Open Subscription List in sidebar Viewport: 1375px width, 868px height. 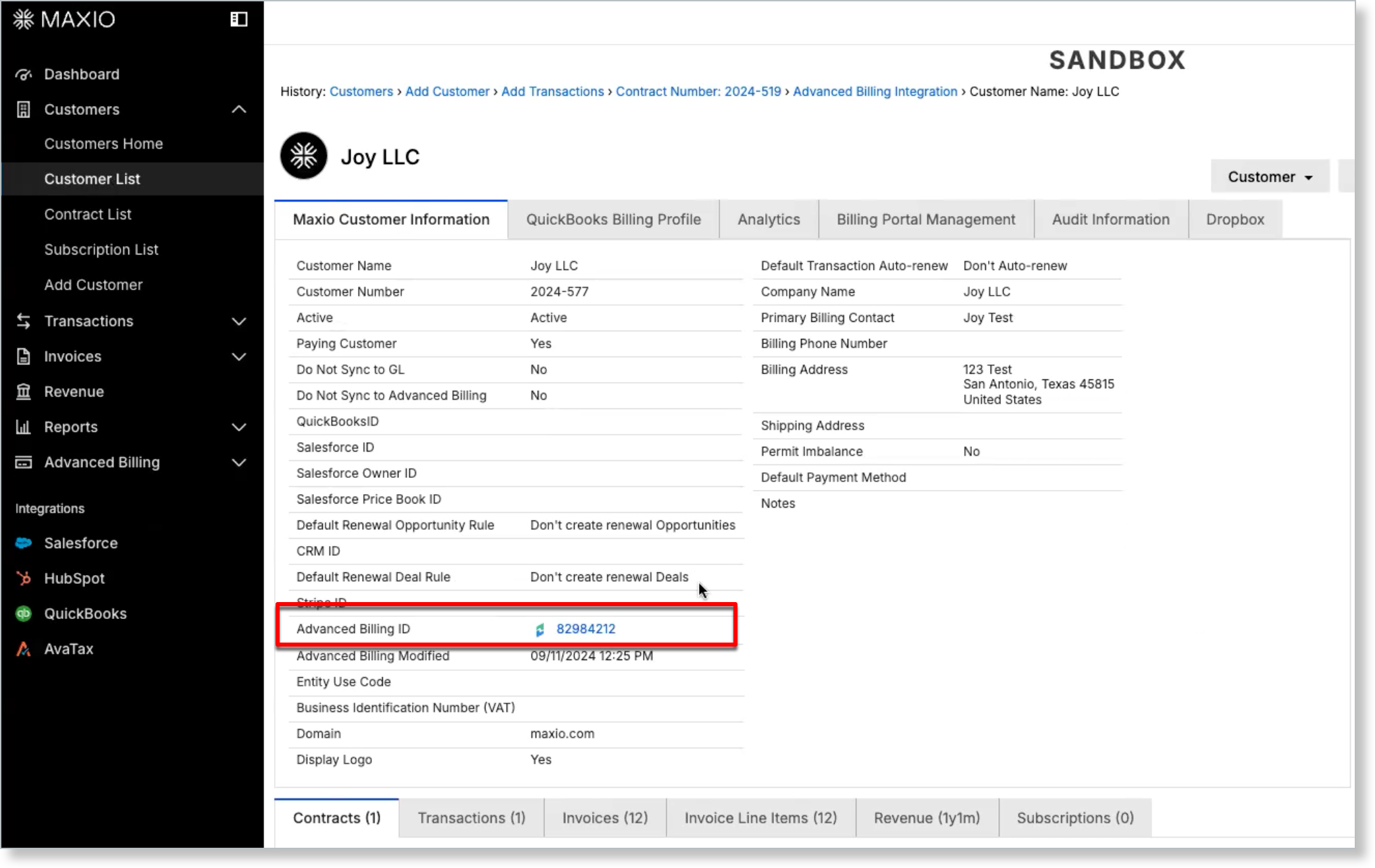click(x=101, y=250)
